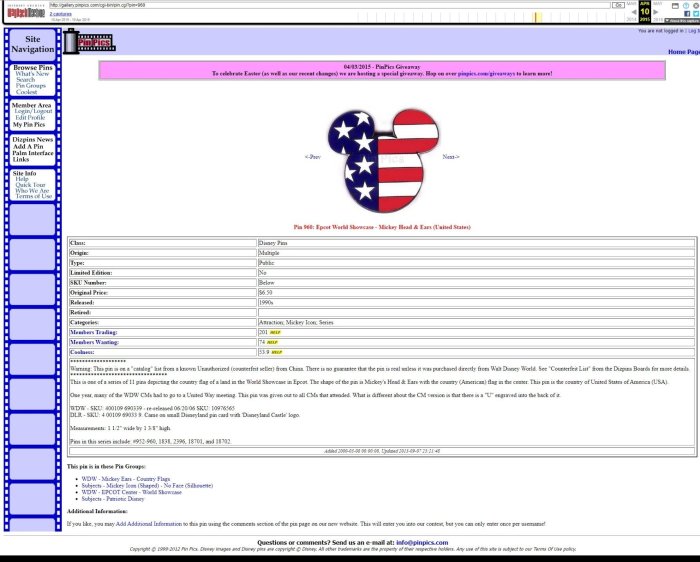Image resolution: width=700 pixels, height=562 pixels.
Task: Open Subjects - Patriotic Disney group
Action: point(113,499)
